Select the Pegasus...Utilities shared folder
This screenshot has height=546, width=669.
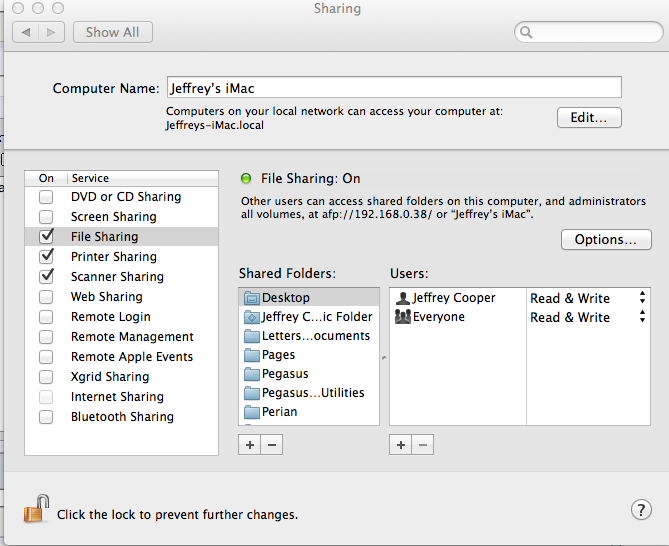[309, 392]
